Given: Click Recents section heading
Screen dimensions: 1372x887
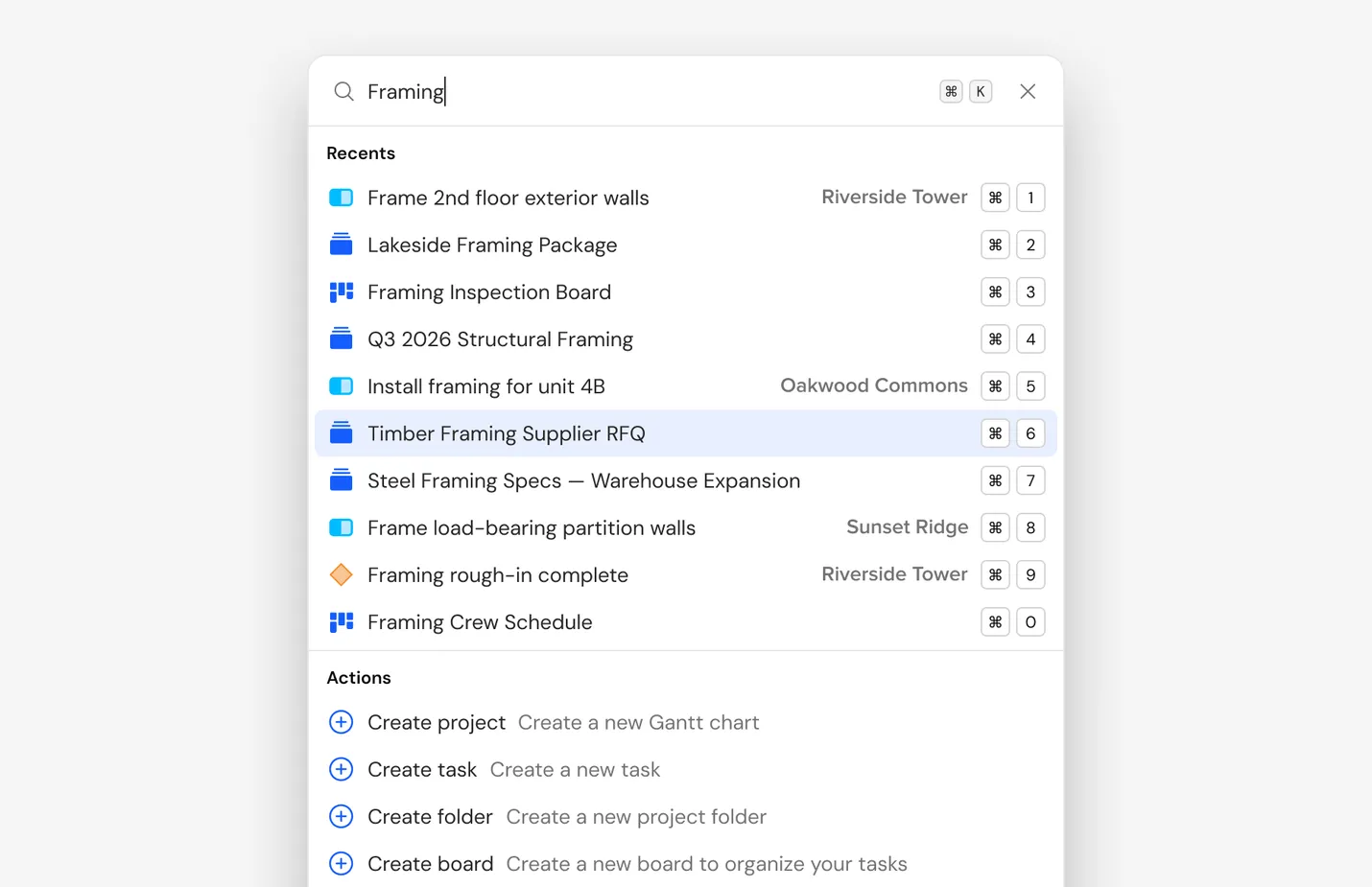Looking at the screenshot, I should click(x=361, y=153).
